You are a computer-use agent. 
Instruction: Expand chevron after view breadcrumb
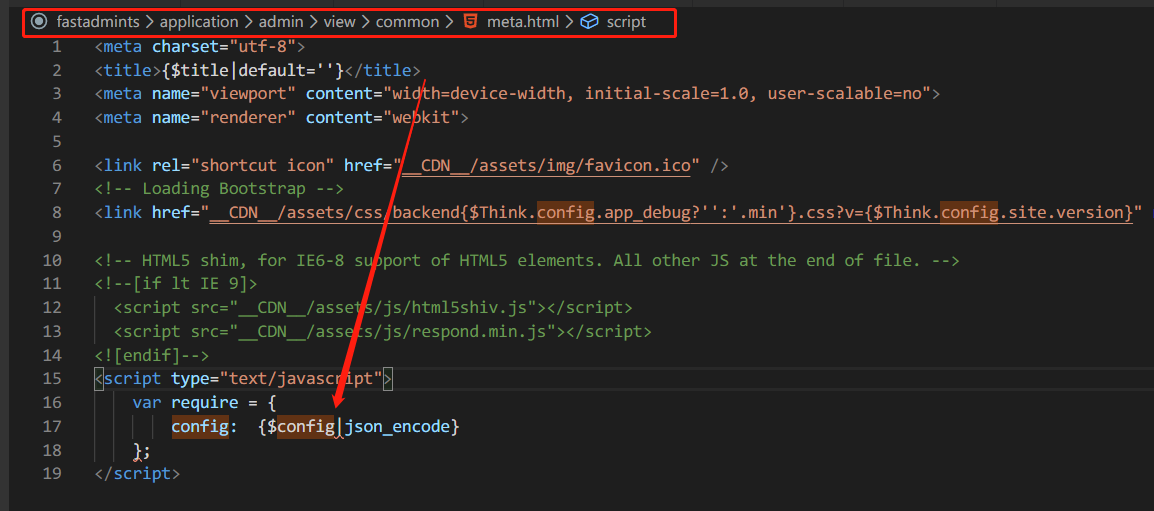click(365, 22)
